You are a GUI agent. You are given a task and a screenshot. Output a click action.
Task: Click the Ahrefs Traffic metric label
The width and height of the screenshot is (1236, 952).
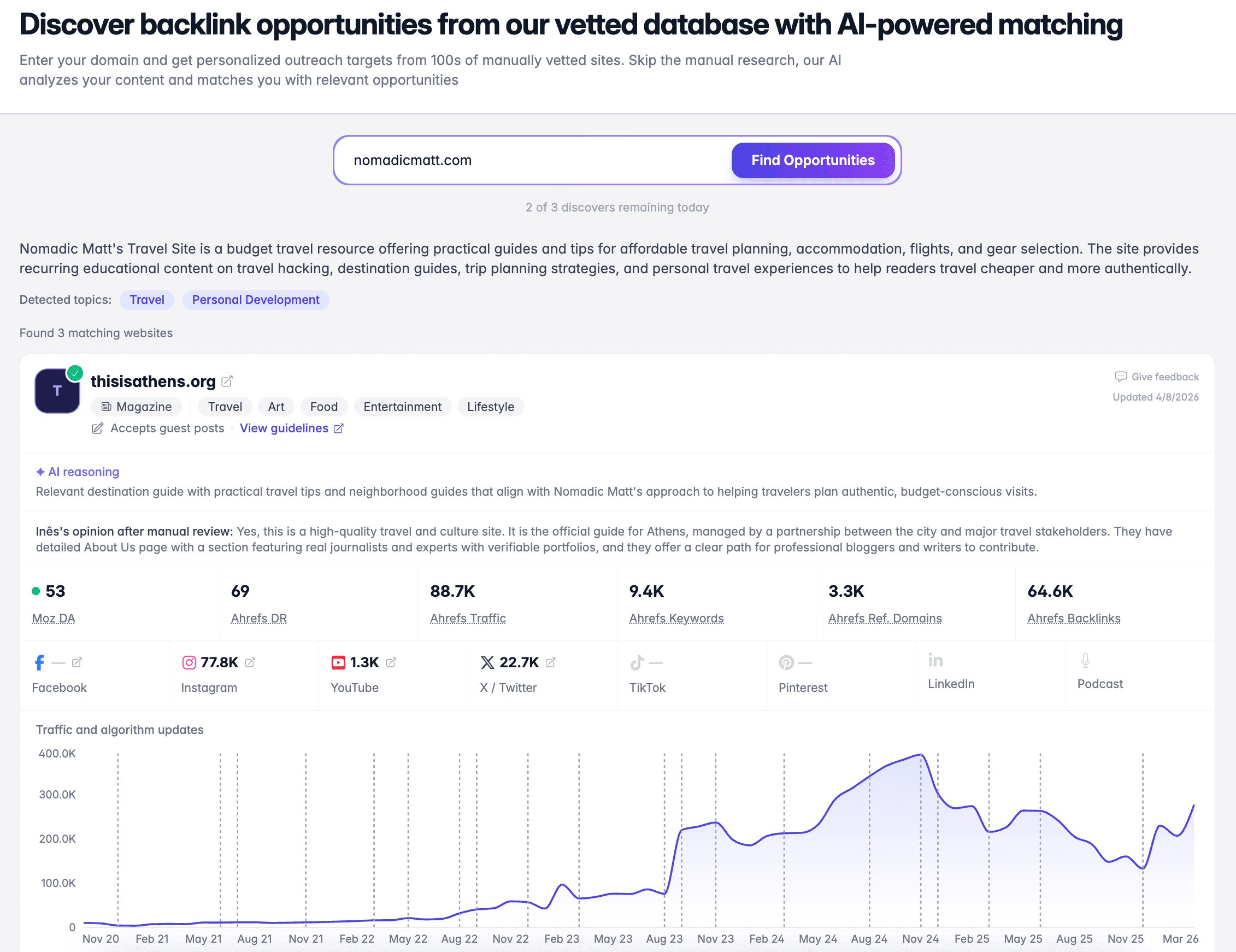[x=468, y=619]
